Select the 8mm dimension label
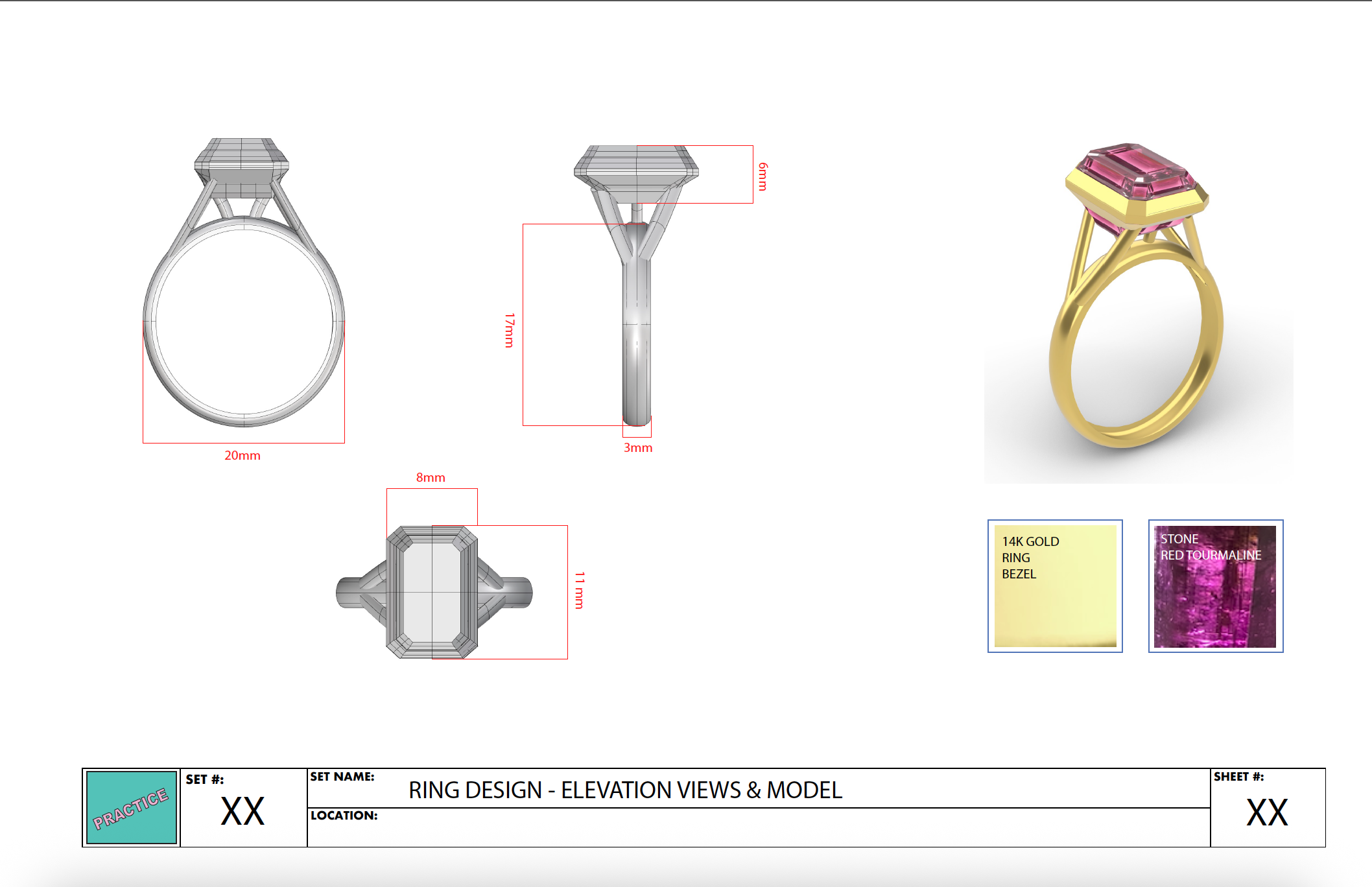This screenshot has width=1372, height=887. coord(431,478)
